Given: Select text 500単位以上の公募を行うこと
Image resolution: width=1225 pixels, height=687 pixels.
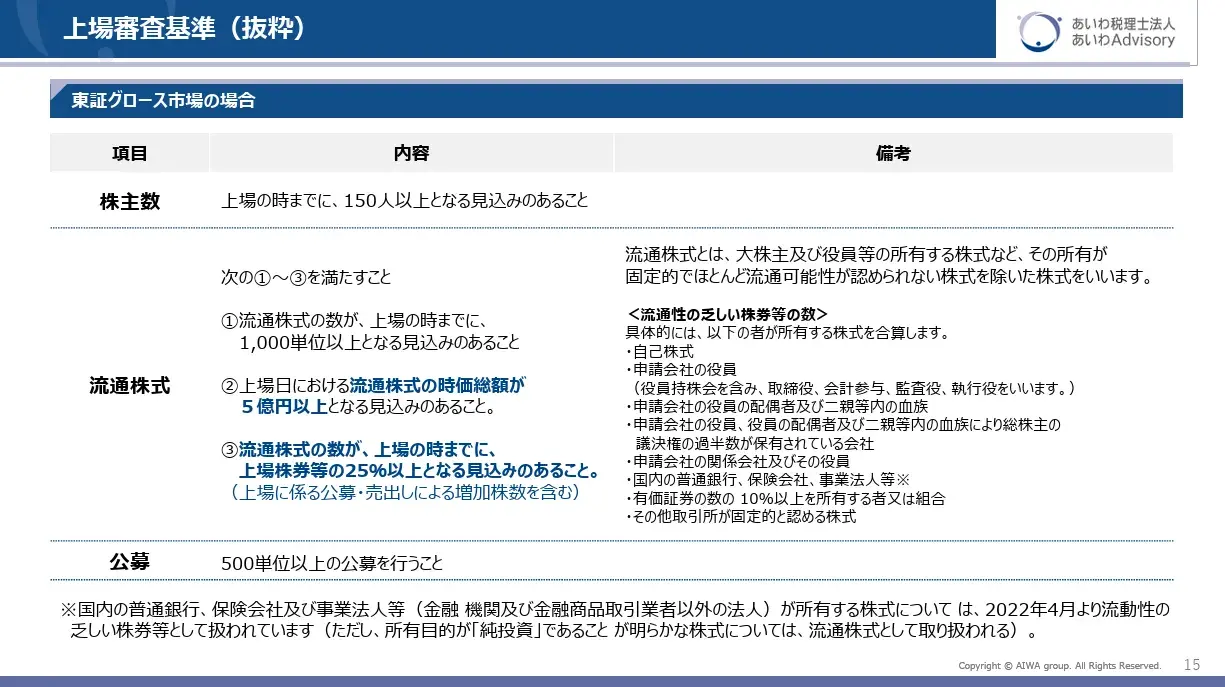Looking at the screenshot, I should [332, 564].
